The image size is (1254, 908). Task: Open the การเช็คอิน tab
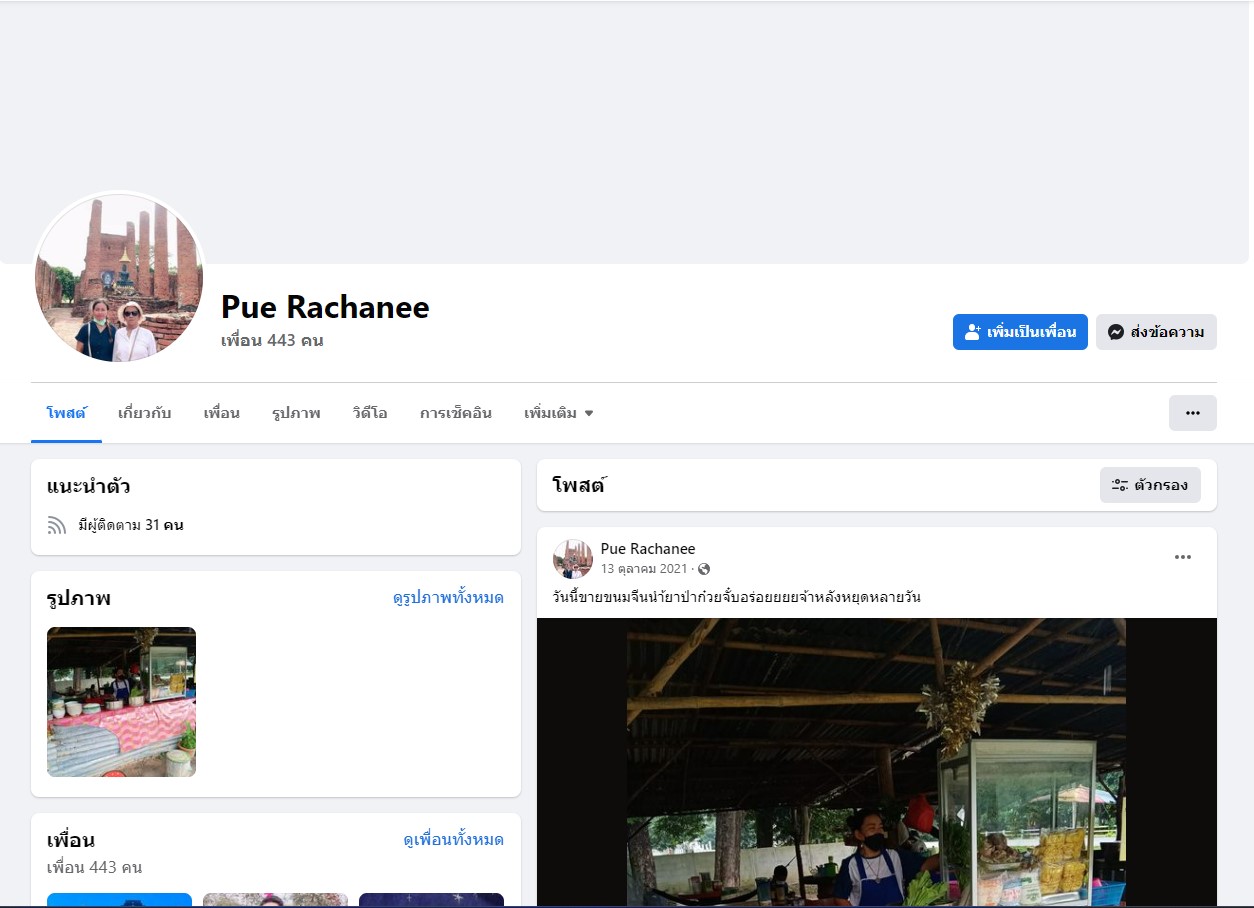click(456, 413)
